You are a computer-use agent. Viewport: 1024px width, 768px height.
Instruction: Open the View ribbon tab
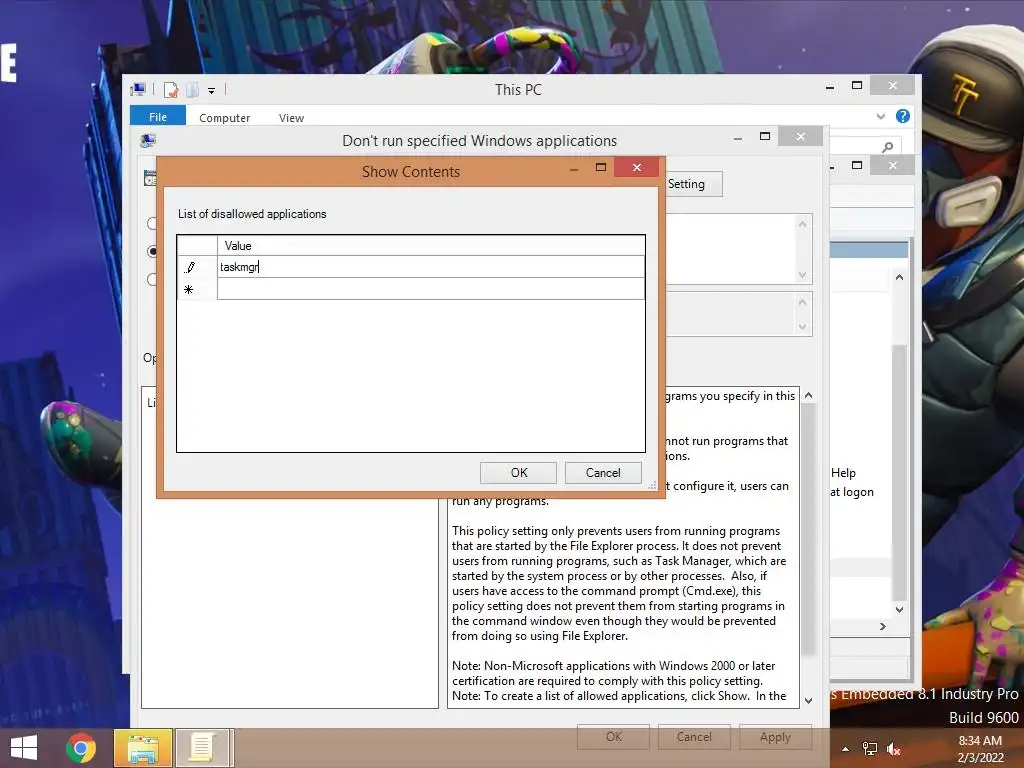point(291,118)
